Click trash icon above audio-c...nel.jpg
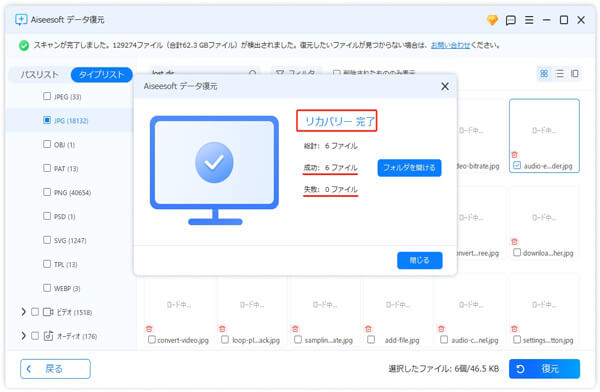The height and width of the screenshot is (392, 600). click(441, 328)
